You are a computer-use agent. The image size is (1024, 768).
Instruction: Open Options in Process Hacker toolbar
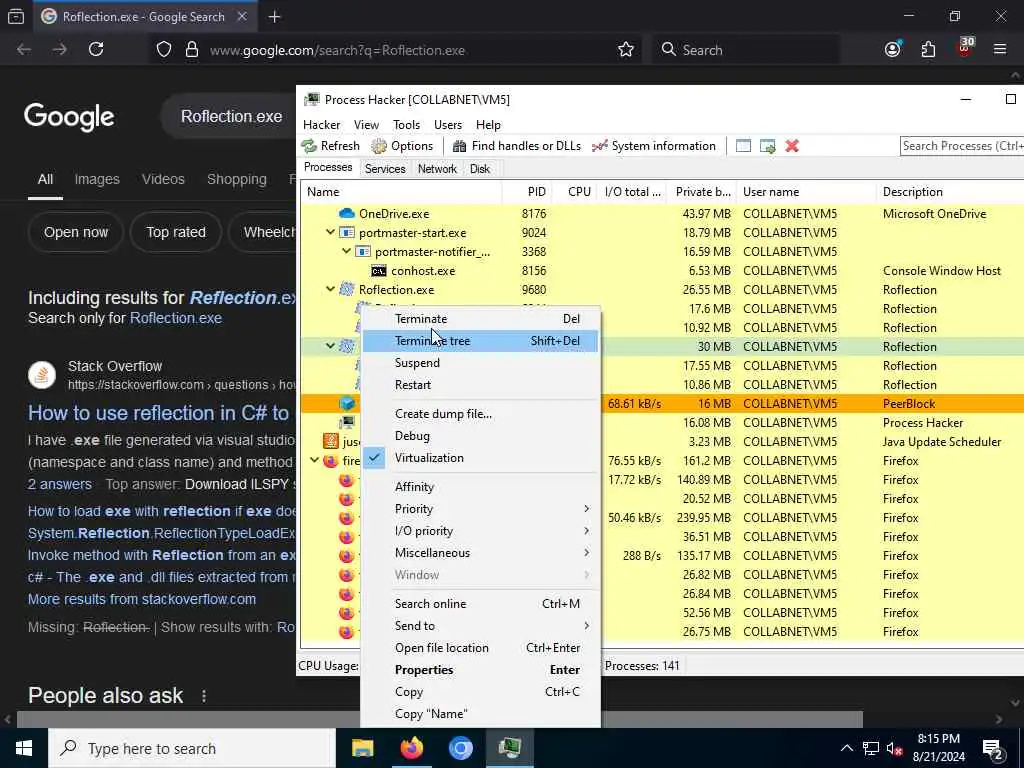(x=402, y=146)
